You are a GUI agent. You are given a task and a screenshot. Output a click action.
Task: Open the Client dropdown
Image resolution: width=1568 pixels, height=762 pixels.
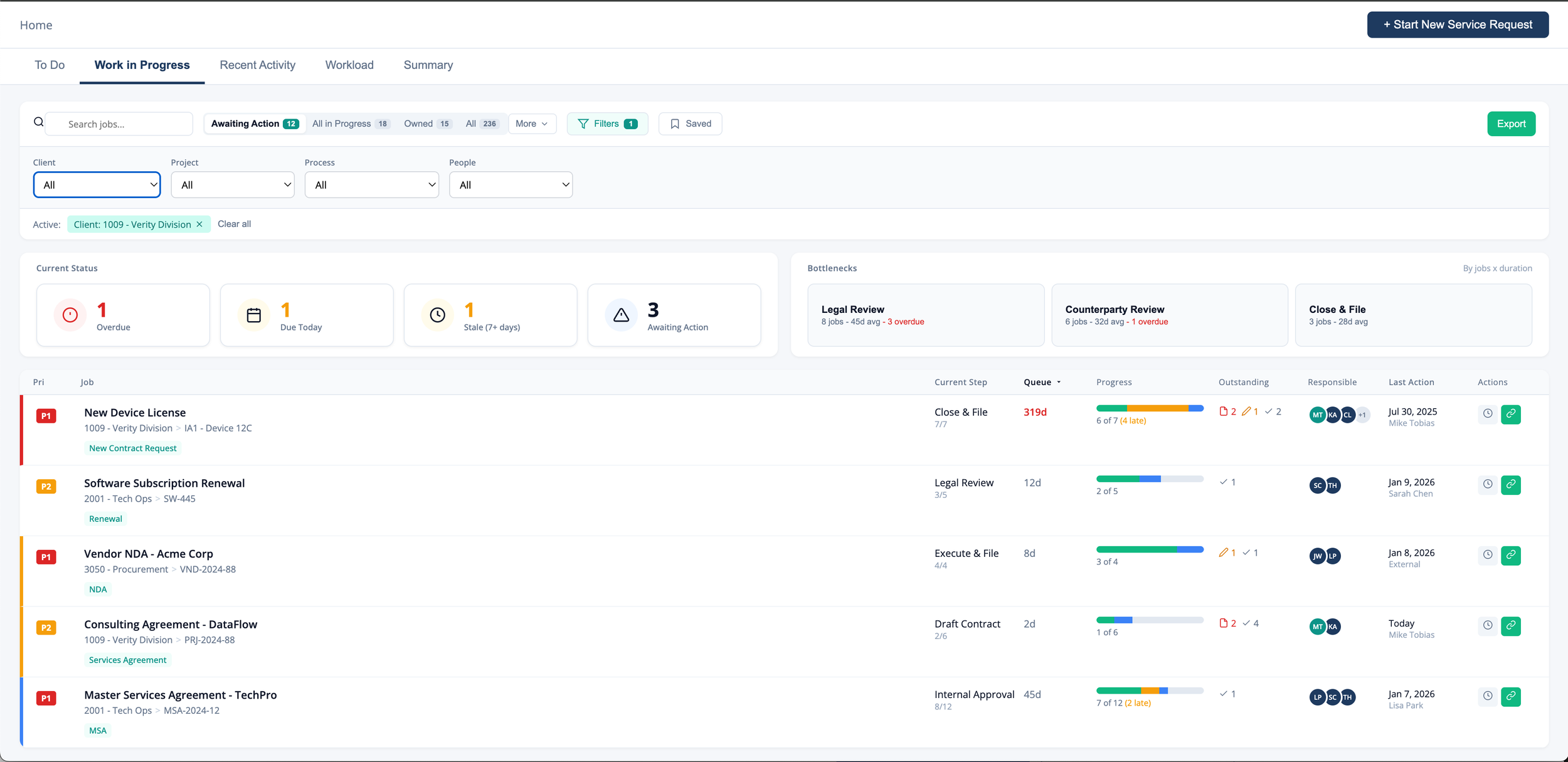click(97, 185)
